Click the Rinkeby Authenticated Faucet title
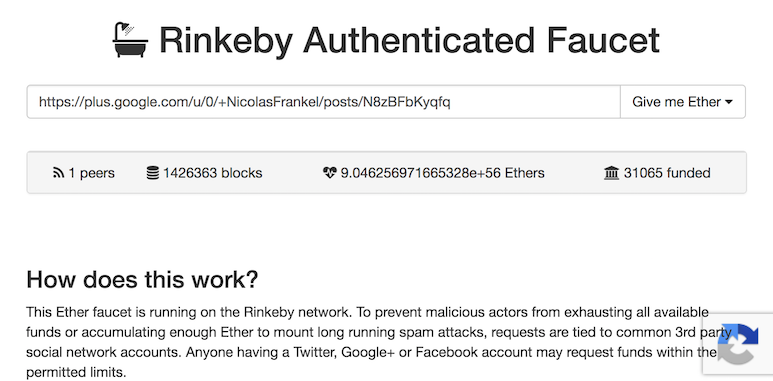This screenshot has height=381, width=773. tap(409, 40)
